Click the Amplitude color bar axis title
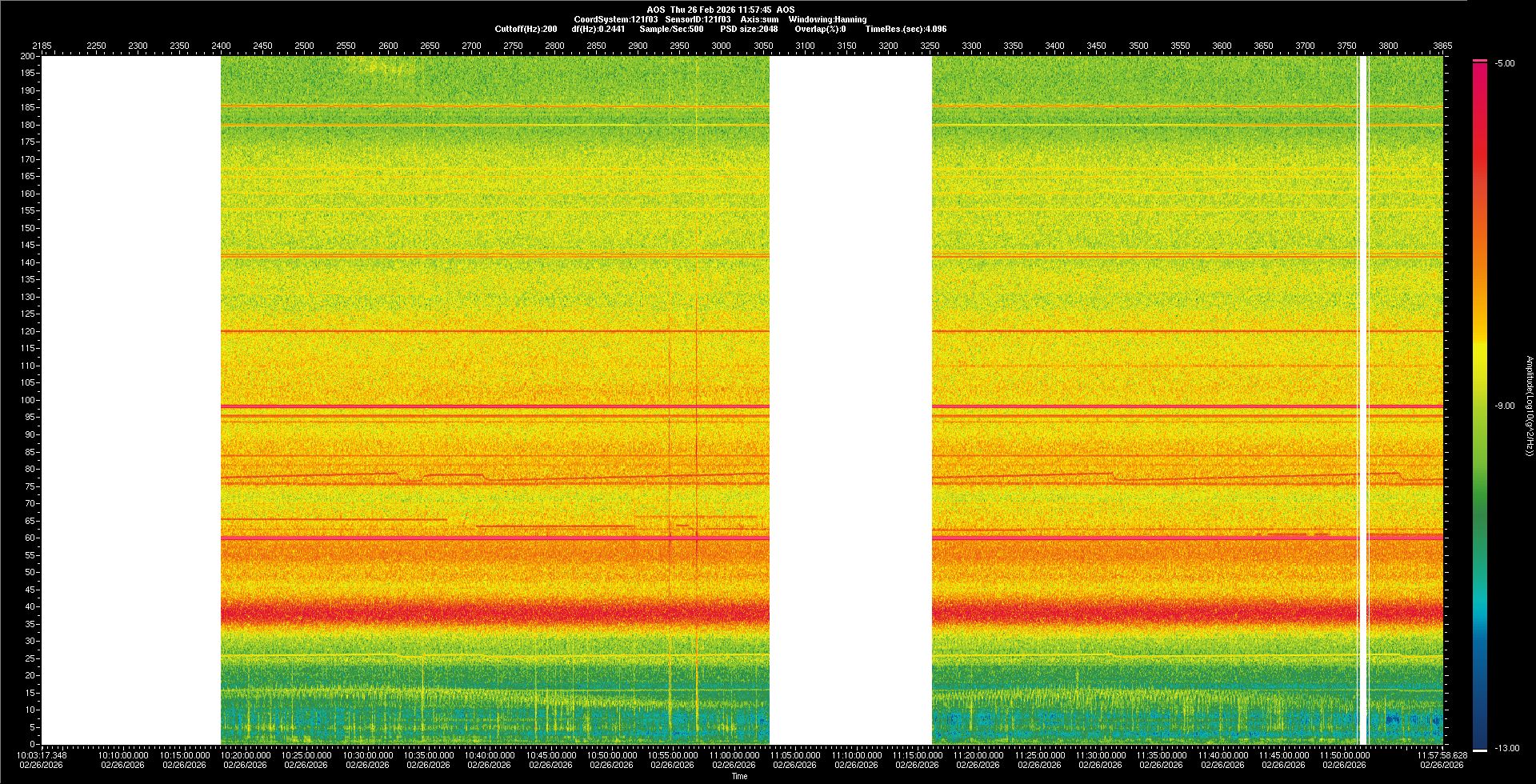The image size is (1536, 784). 1529,406
